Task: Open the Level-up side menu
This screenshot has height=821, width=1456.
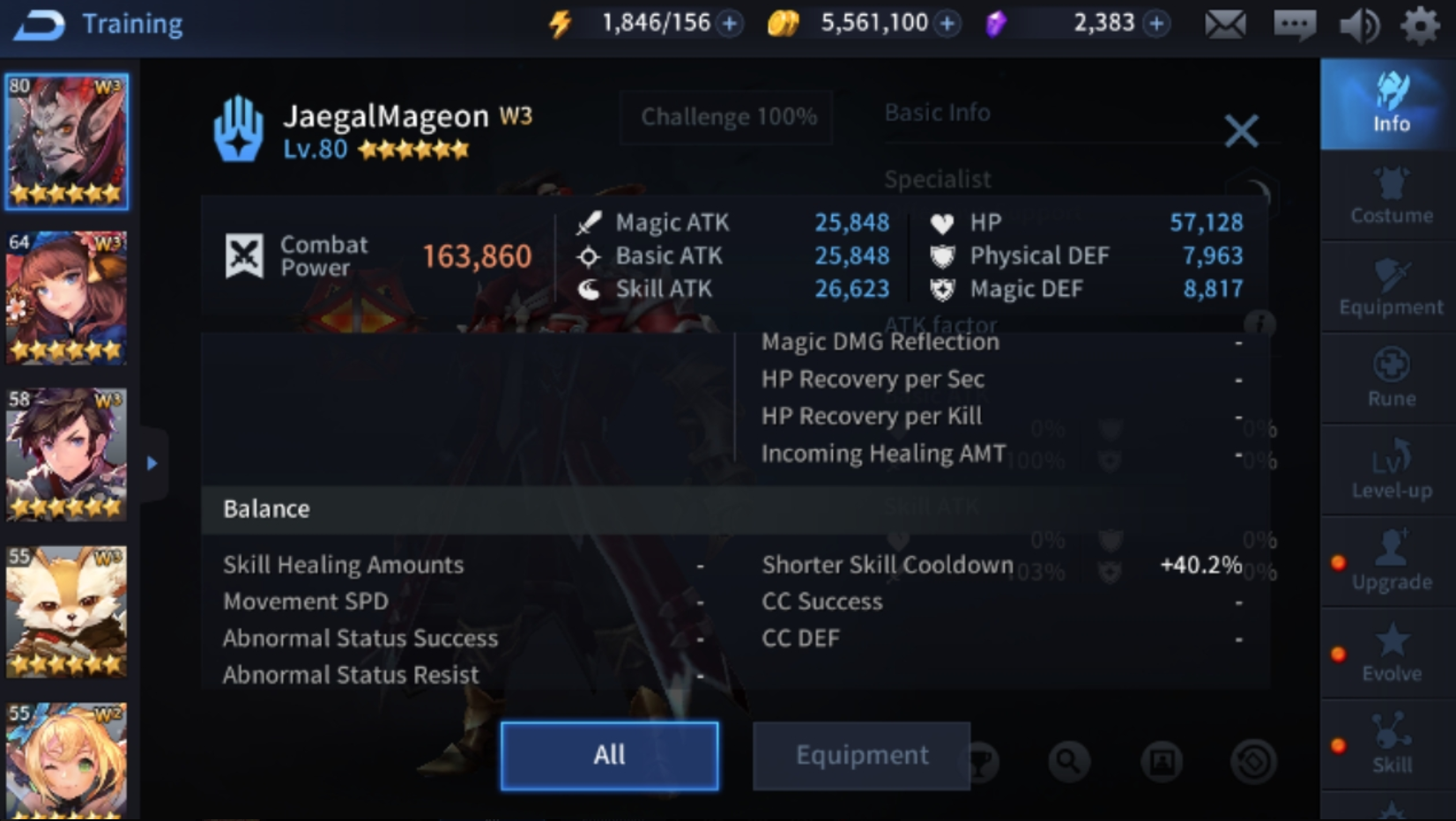Action: point(1391,470)
